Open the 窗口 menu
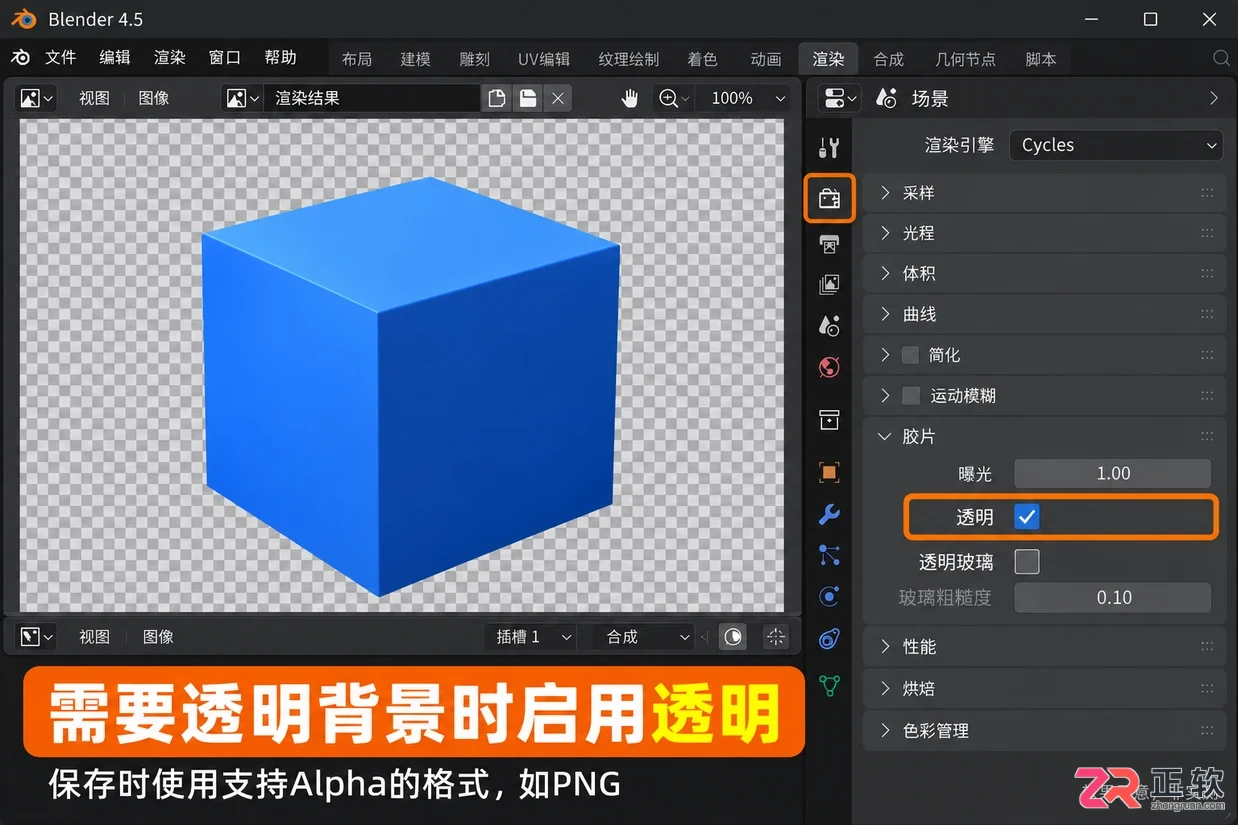1238x825 pixels. click(x=225, y=57)
